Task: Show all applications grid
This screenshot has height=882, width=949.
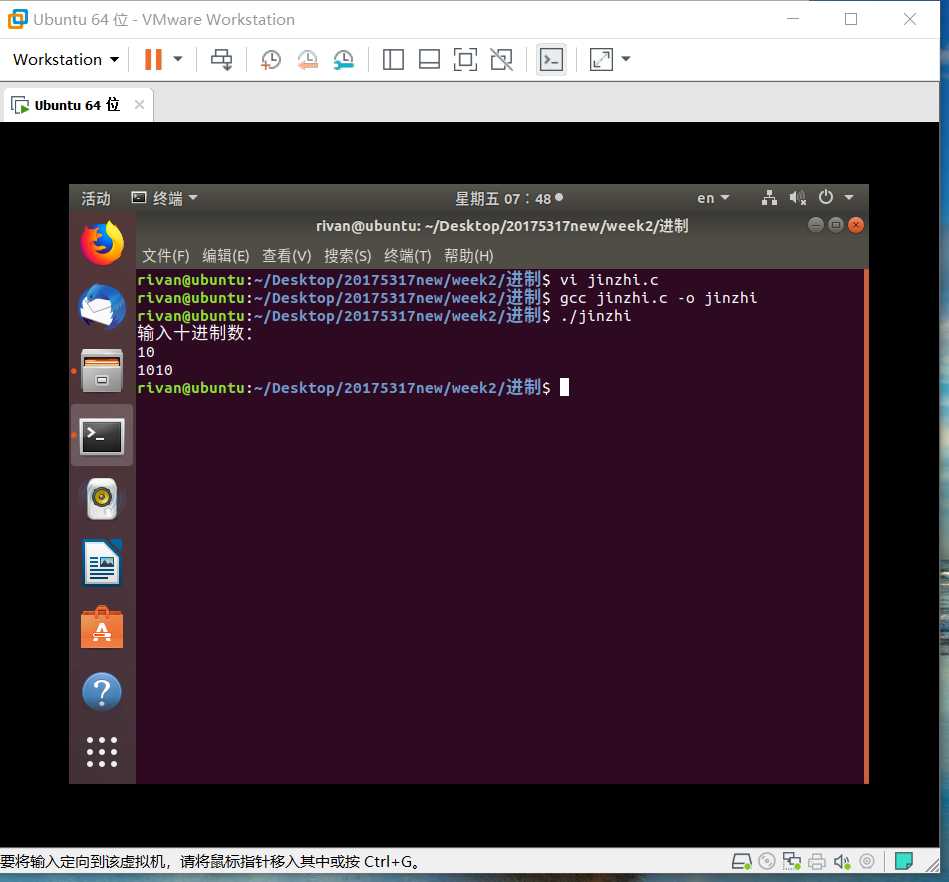Action: point(102,752)
